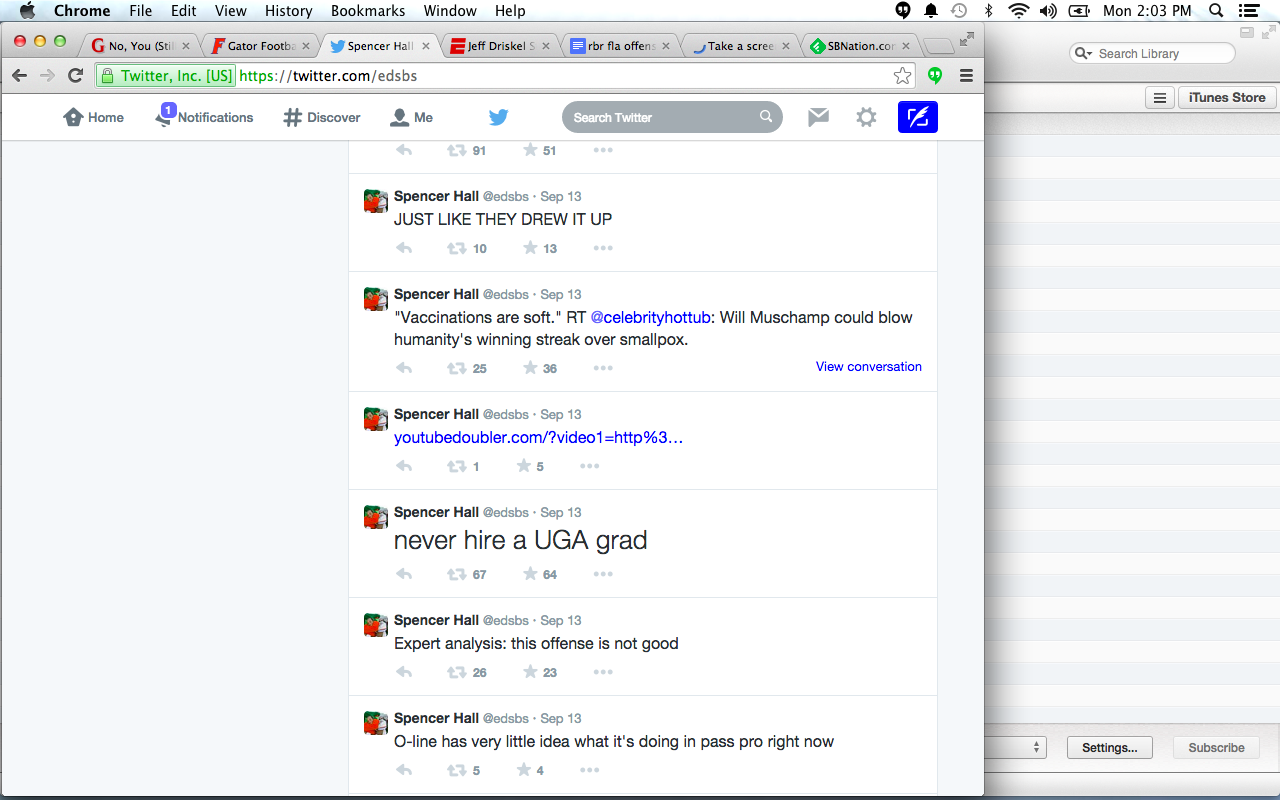Reply to the "Vaccinations are soft" tweet
Screen dimensions: 1280x800
(x=404, y=368)
